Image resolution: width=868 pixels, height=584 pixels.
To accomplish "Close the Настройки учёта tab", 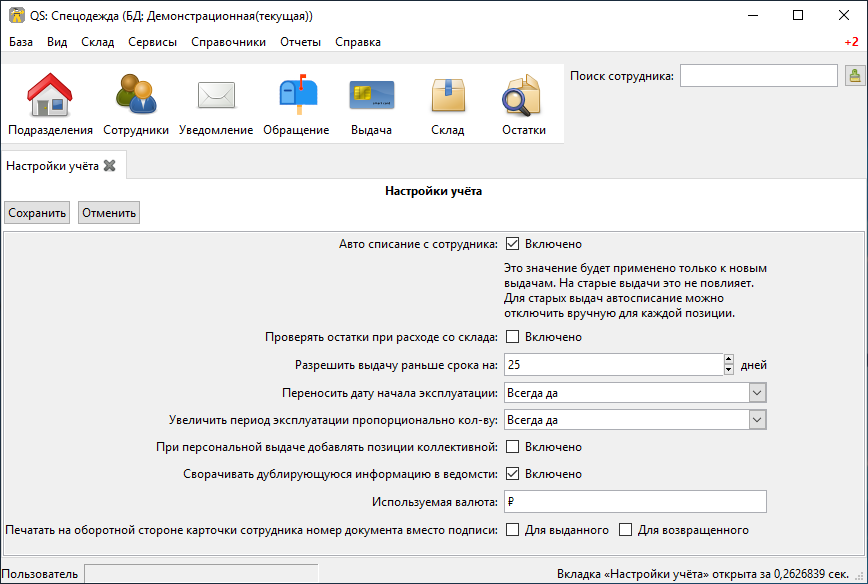I will click(110, 166).
